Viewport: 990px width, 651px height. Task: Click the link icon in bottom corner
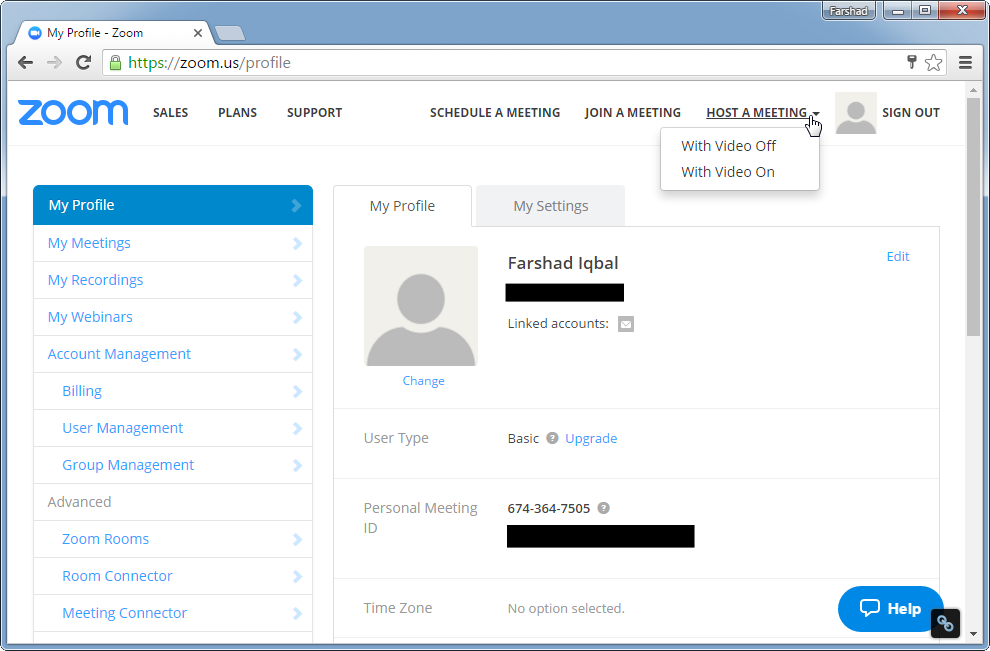click(x=946, y=623)
